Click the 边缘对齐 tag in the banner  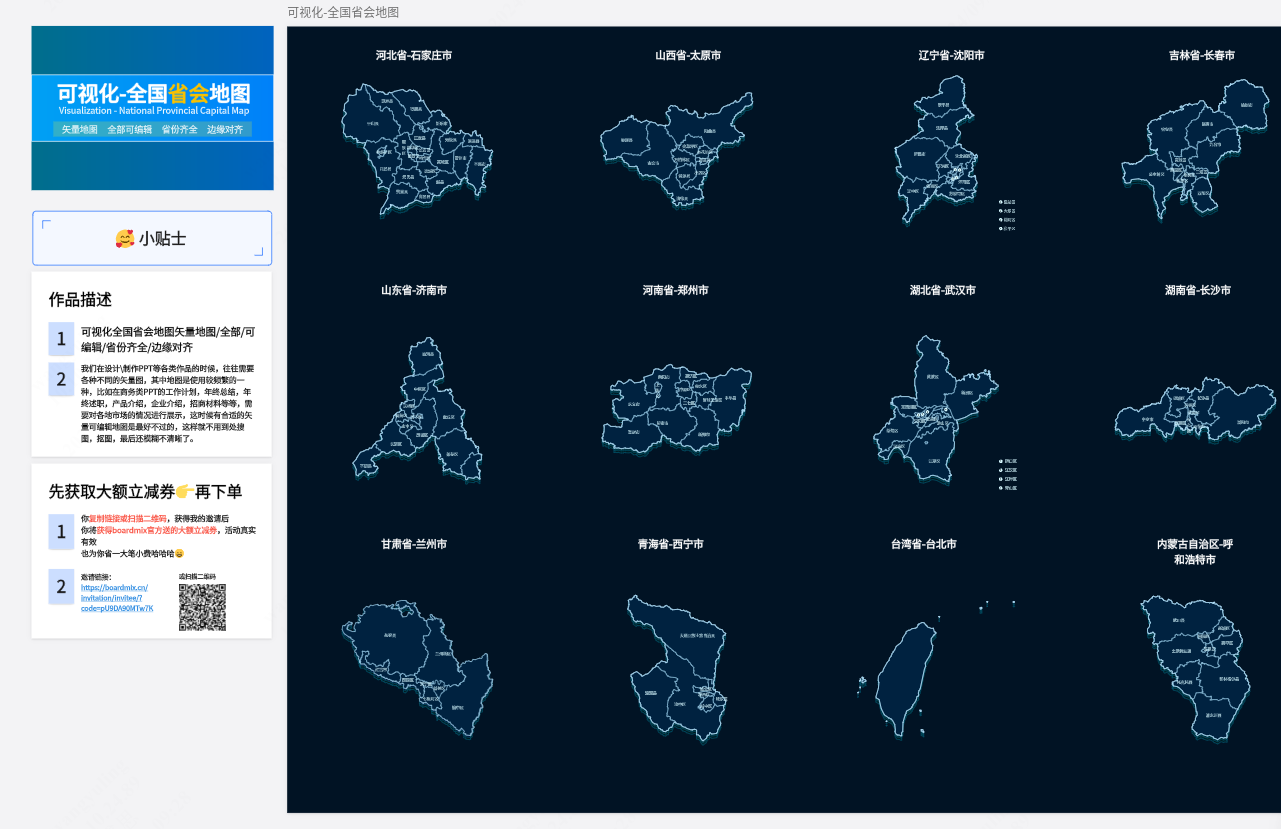225,129
